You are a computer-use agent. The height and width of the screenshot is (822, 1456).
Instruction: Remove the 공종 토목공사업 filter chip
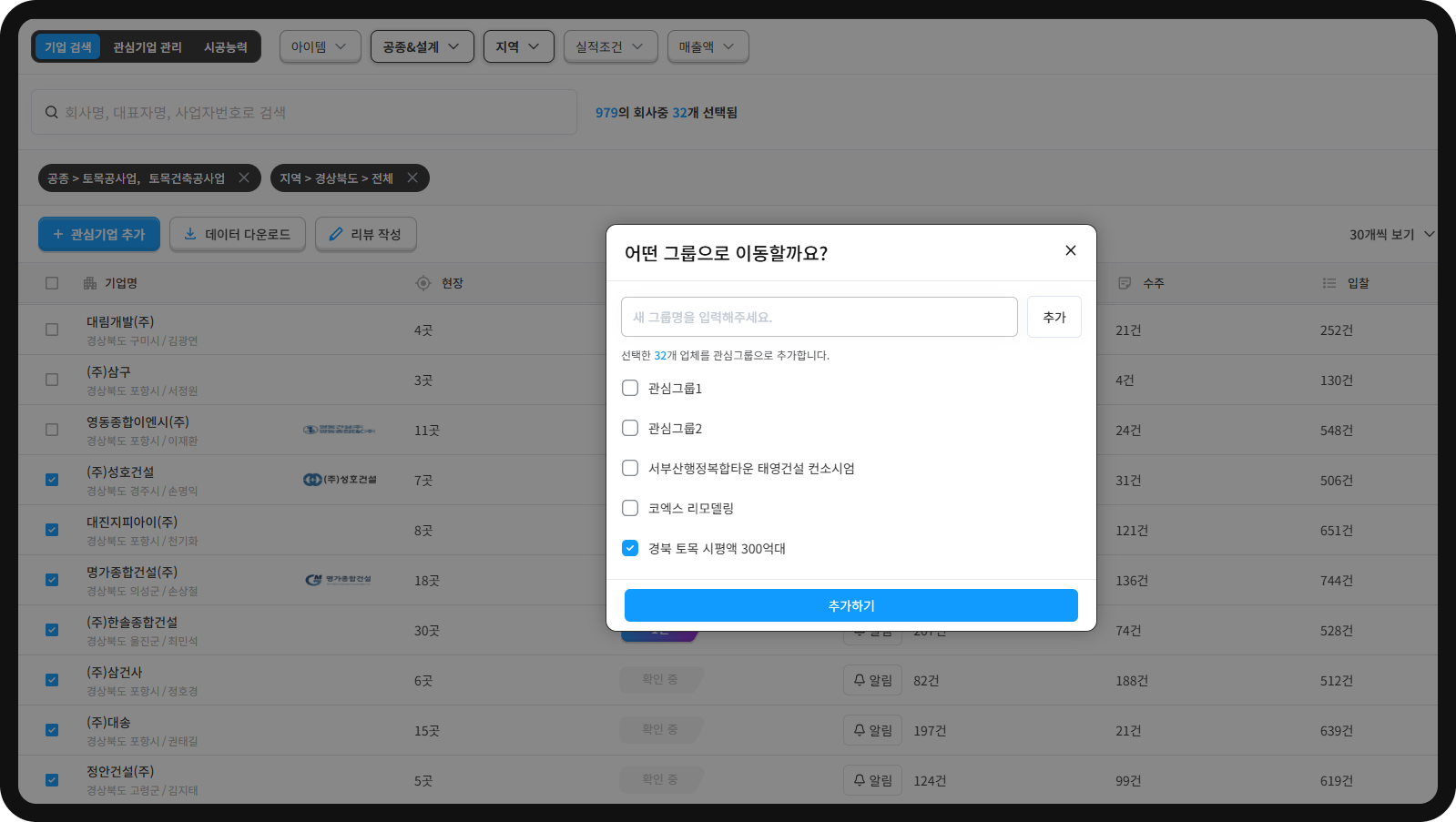[x=244, y=178]
